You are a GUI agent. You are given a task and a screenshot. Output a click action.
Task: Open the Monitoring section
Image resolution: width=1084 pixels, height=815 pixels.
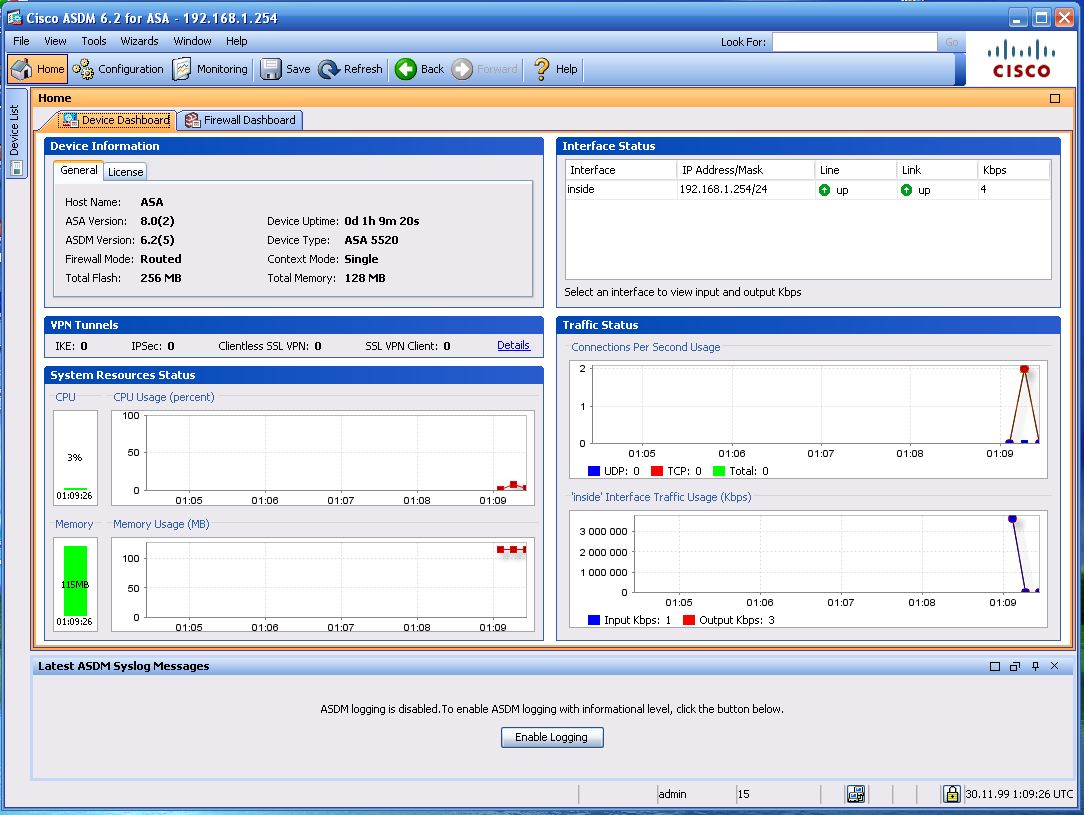pos(210,69)
